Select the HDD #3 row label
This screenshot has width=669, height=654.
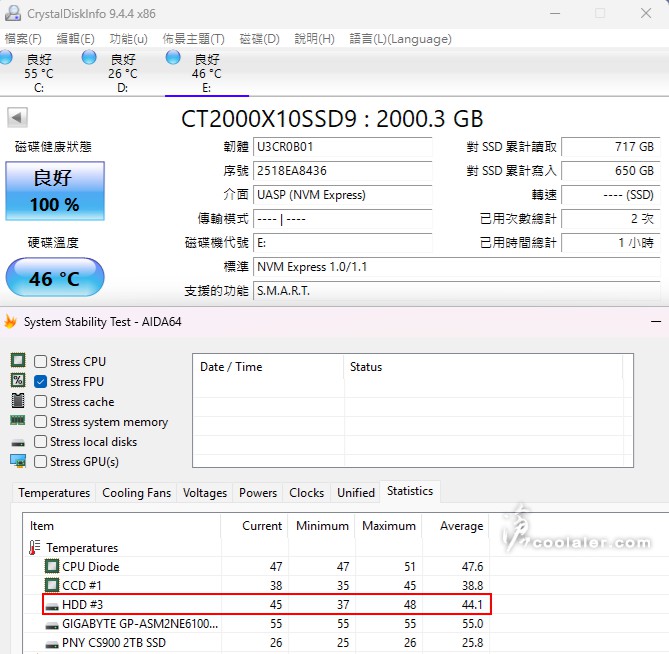[82, 605]
